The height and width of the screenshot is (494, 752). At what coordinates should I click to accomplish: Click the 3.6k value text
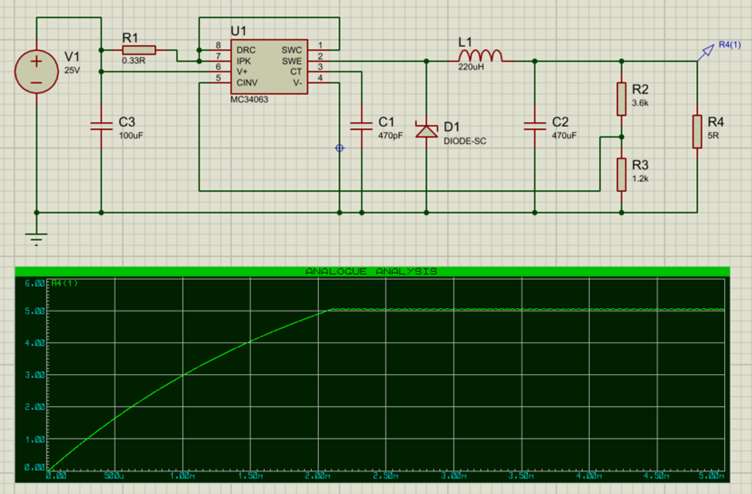click(640, 103)
